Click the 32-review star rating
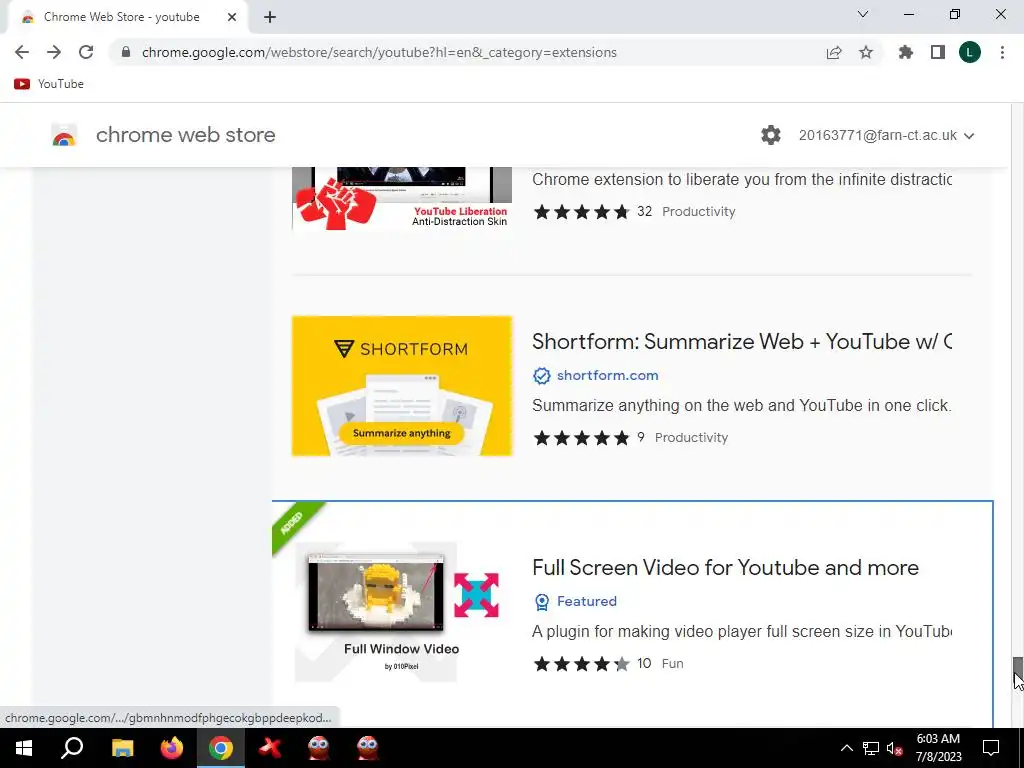Viewport: 1024px width, 768px height. [581, 212]
